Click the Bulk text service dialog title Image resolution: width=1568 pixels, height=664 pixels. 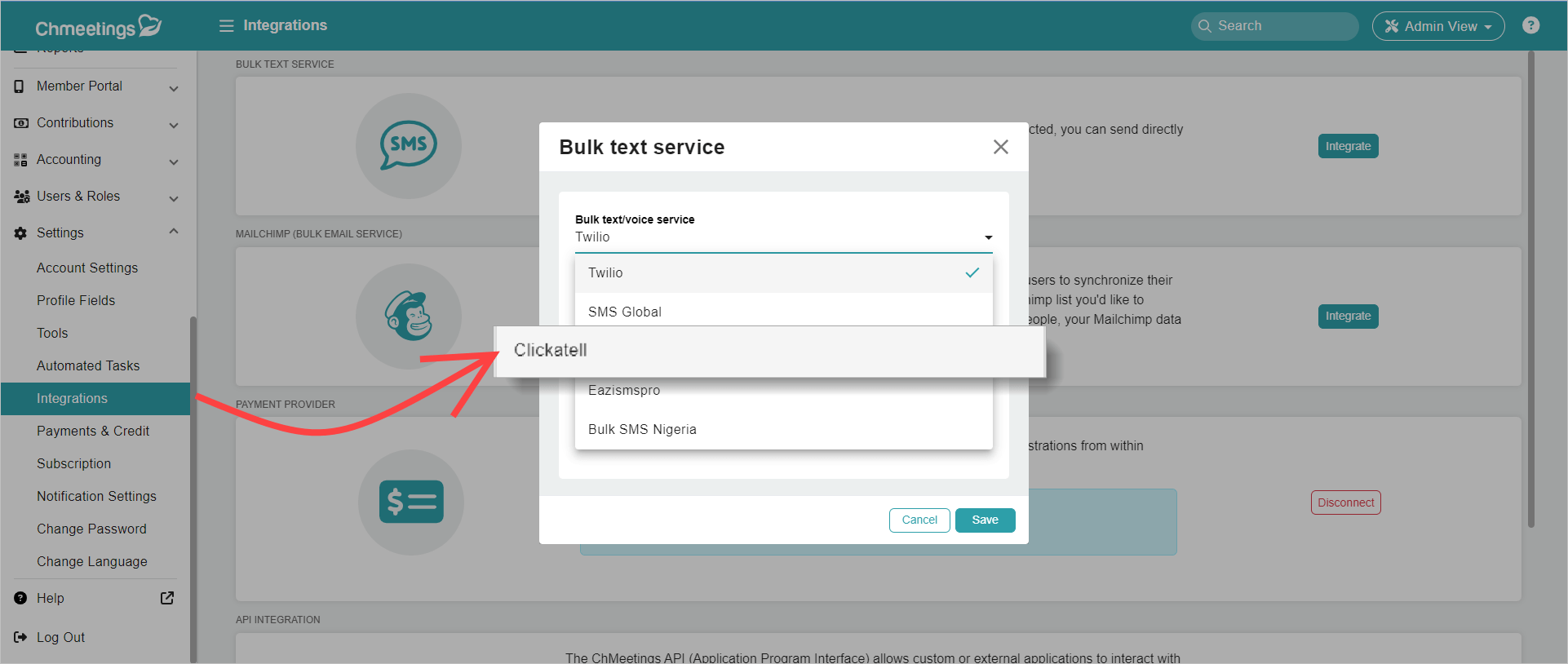(x=642, y=148)
